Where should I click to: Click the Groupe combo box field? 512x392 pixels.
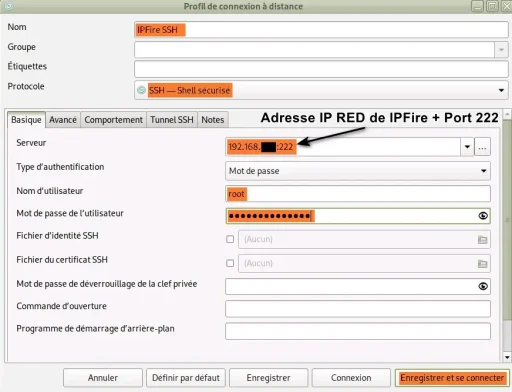(x=314, y=50)
